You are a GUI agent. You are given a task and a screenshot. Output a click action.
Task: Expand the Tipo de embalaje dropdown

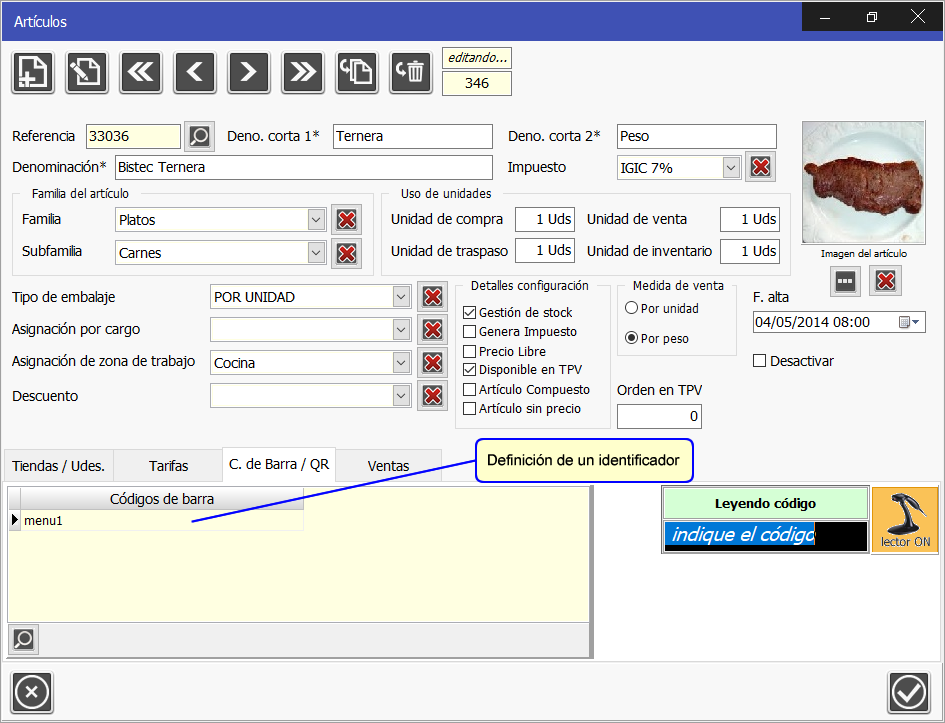tap(400, 296)
